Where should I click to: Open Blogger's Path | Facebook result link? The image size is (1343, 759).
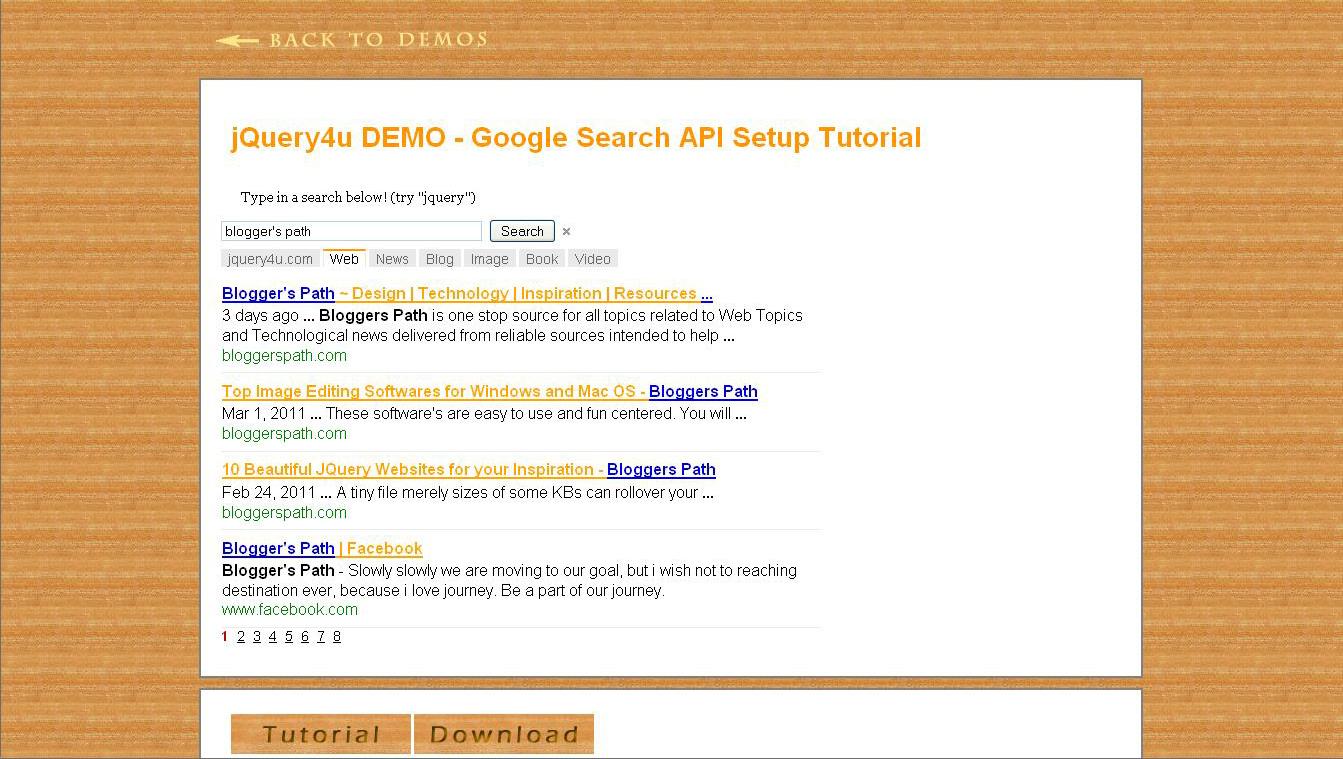322,549
